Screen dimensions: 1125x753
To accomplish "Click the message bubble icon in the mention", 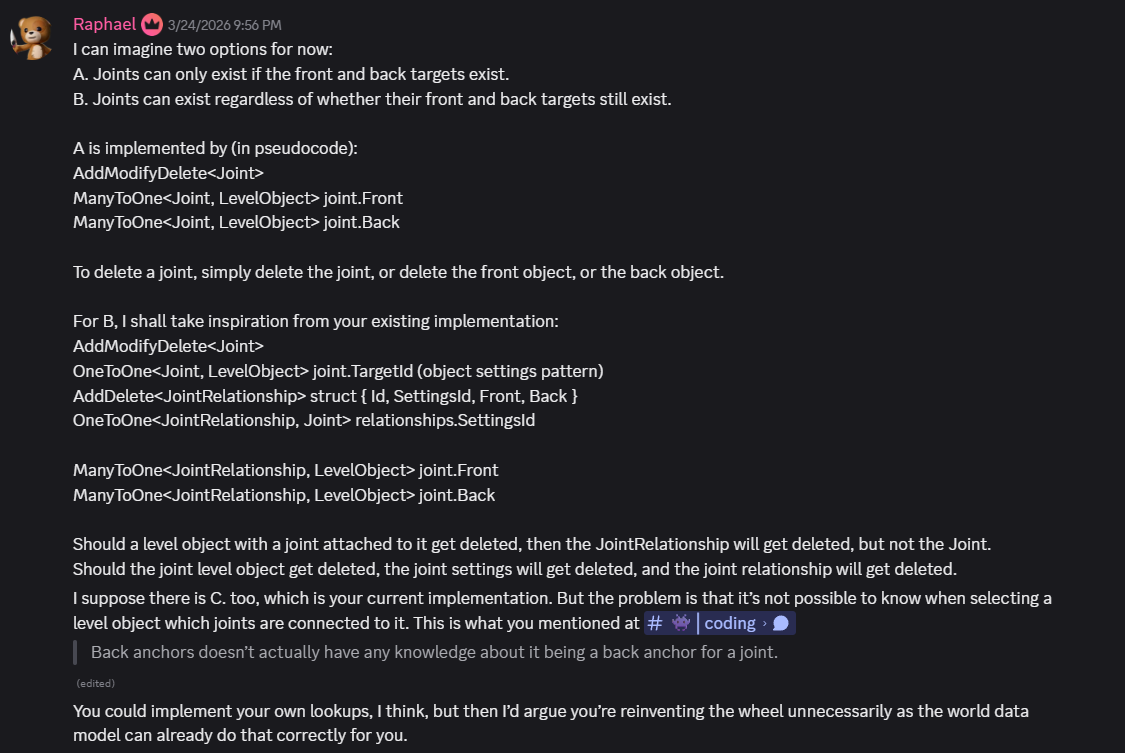I will [x=781, y=623].
